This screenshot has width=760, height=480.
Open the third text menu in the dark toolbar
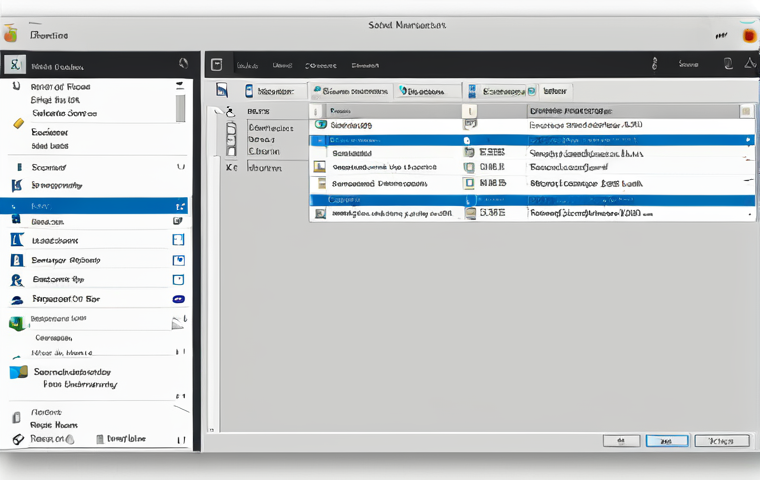coord(320,65)
